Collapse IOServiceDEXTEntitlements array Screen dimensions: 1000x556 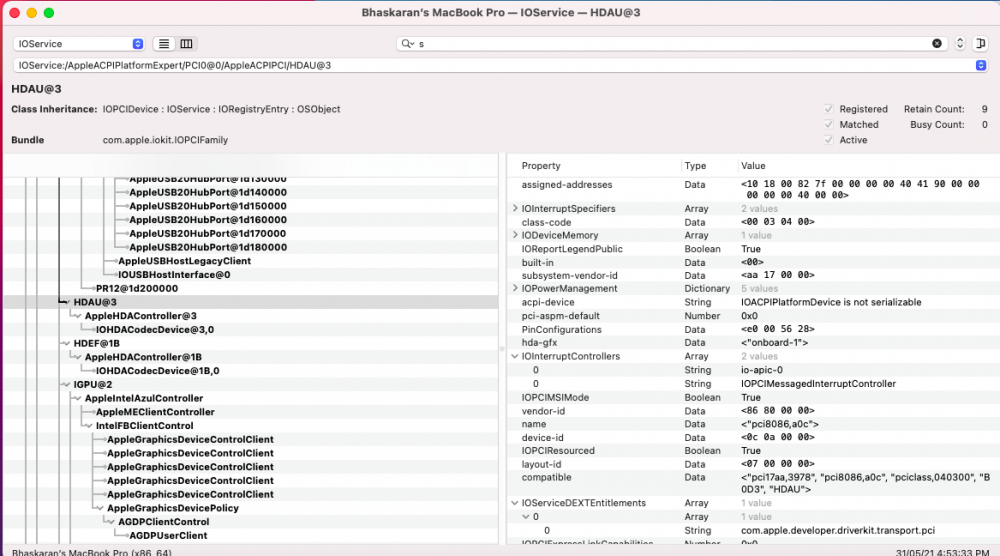point(515,503)
